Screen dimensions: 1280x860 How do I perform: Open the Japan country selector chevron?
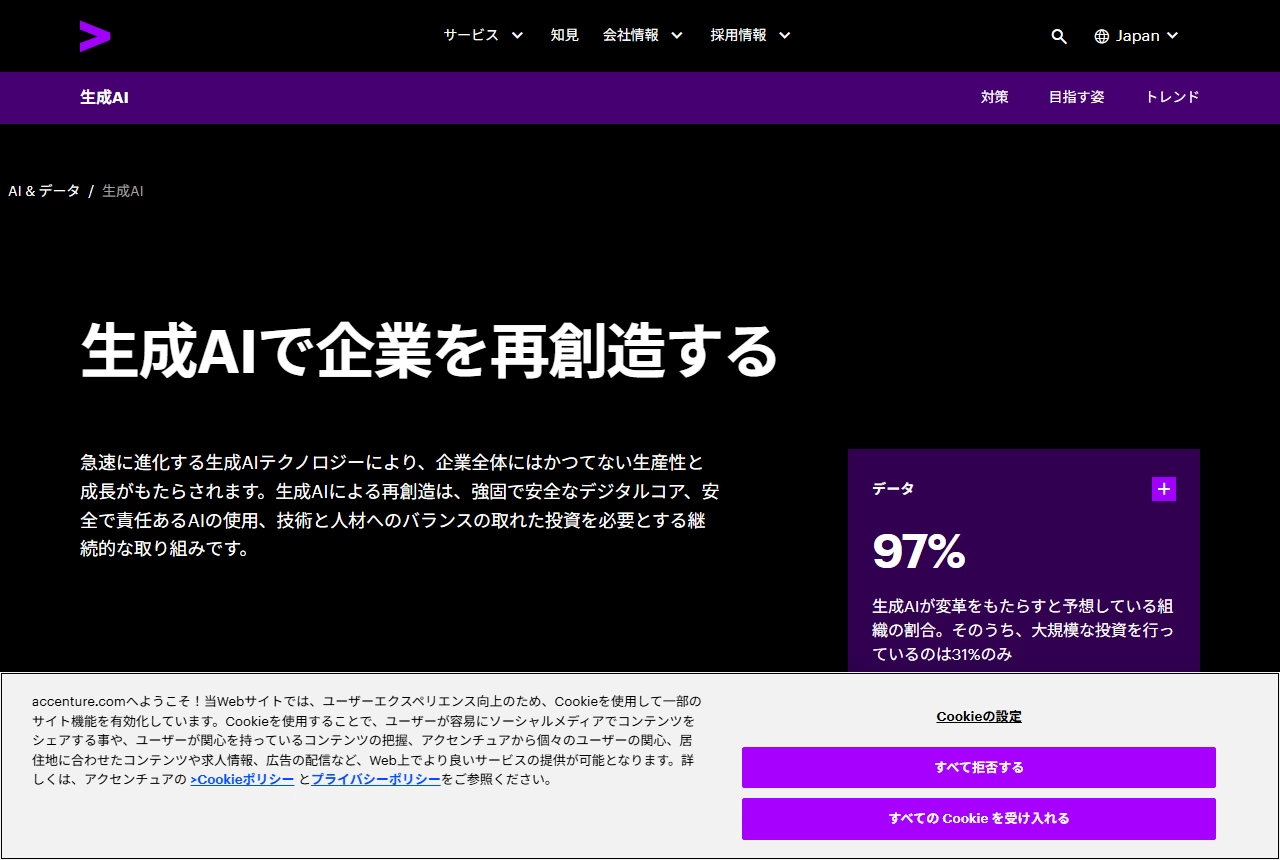coord(1173,36)
